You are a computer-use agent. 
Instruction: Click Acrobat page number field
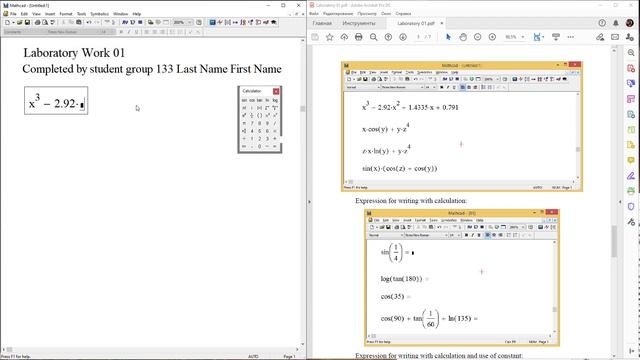[418, 37]
